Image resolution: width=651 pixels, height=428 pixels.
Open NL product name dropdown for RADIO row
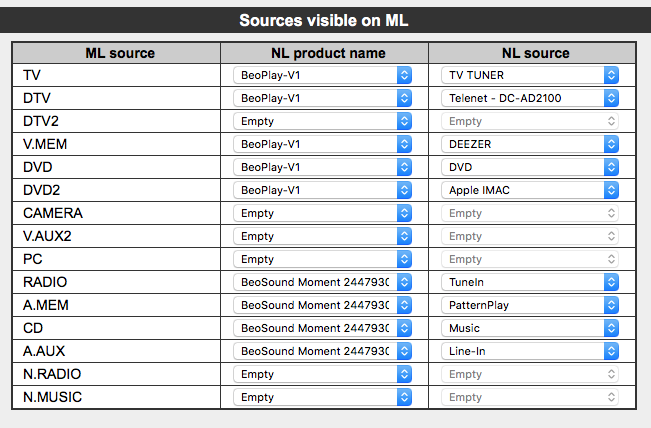point(322,282)
